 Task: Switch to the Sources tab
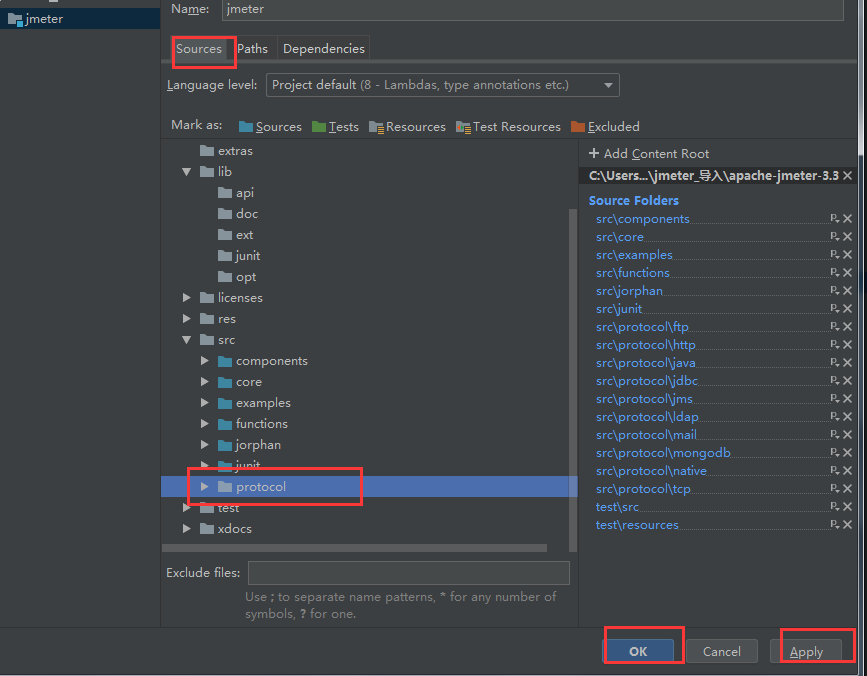click(199, 49)
